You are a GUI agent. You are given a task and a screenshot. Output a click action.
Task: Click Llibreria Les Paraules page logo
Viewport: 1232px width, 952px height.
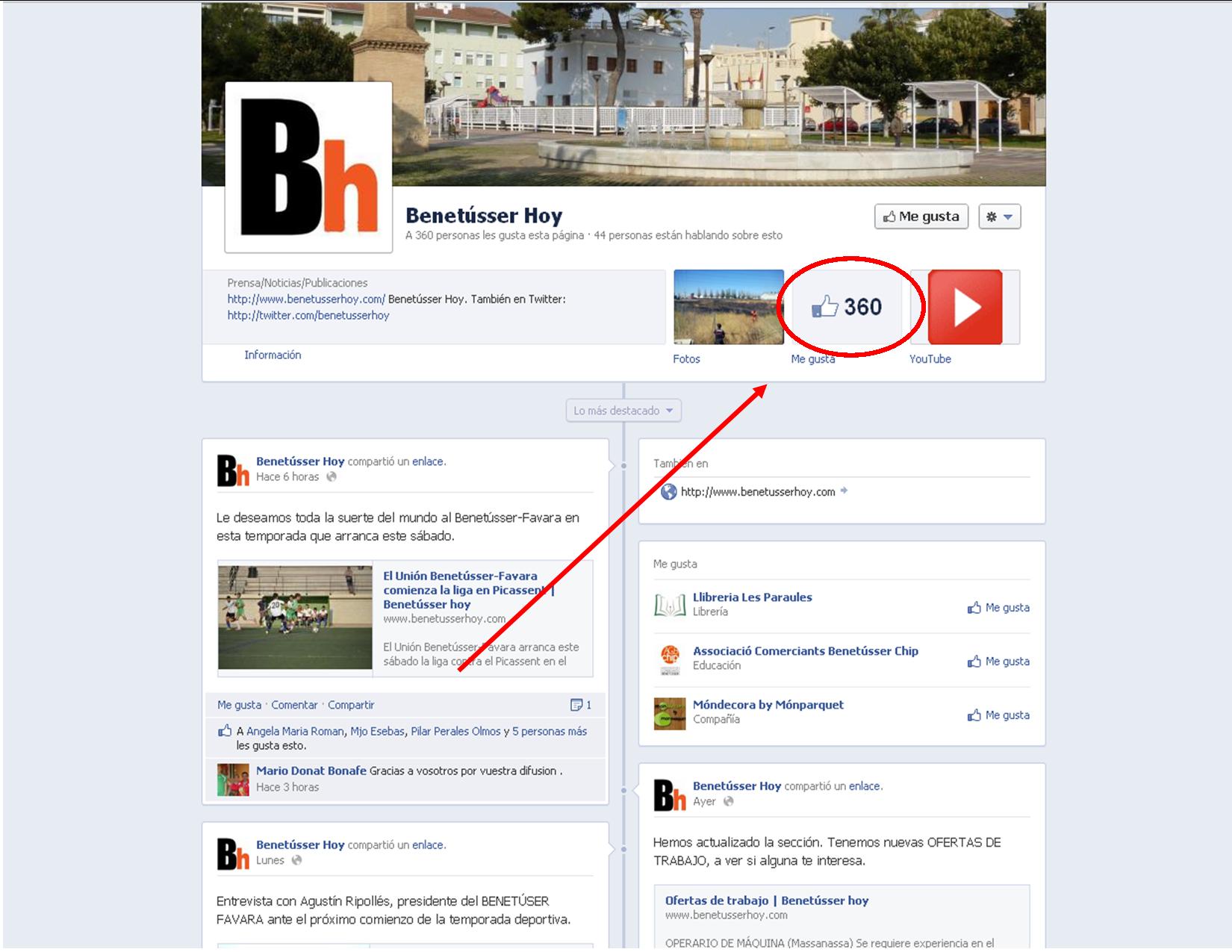669,605
